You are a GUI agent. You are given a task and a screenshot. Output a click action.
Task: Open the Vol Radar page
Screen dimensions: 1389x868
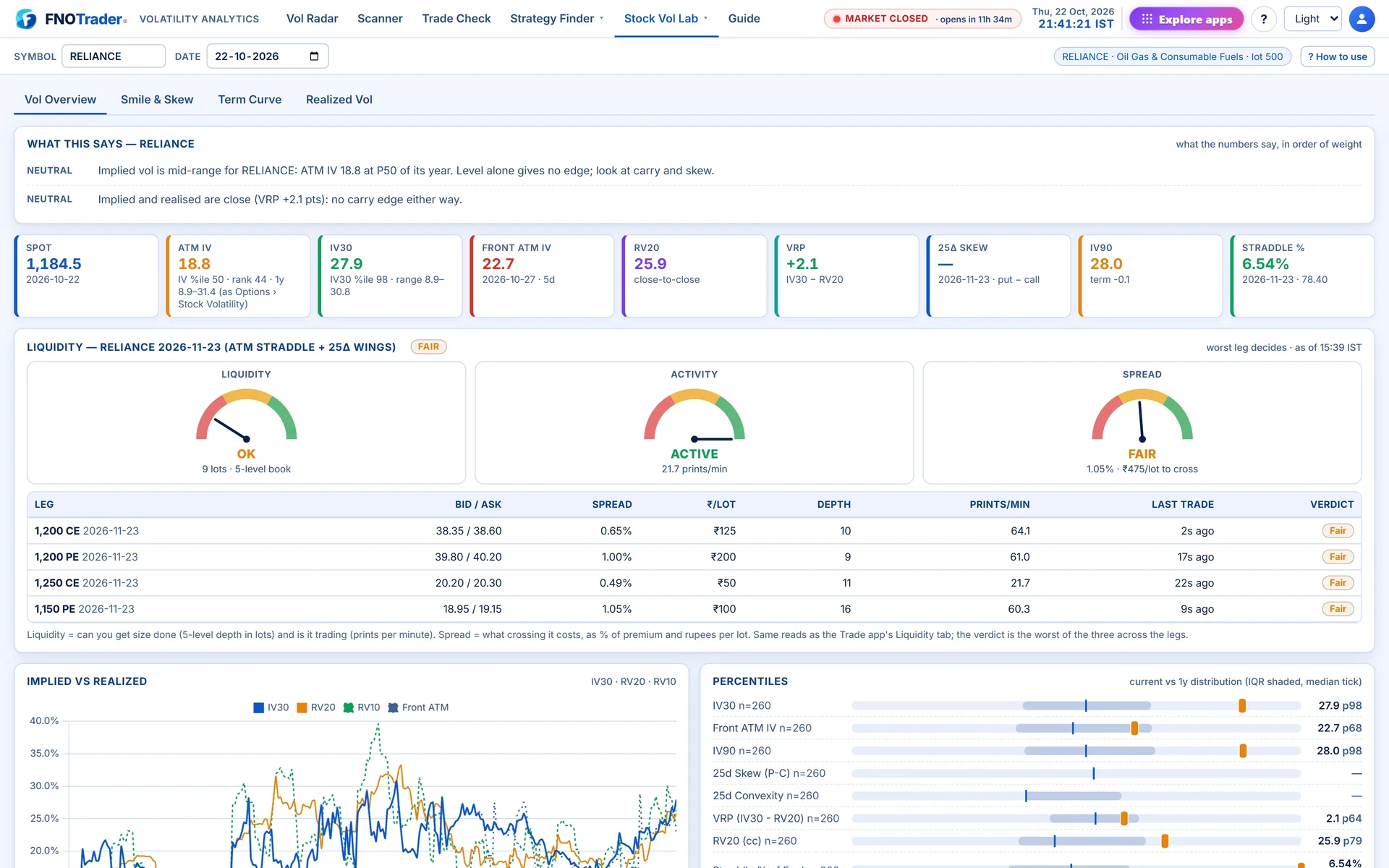[x=312, y=19]
